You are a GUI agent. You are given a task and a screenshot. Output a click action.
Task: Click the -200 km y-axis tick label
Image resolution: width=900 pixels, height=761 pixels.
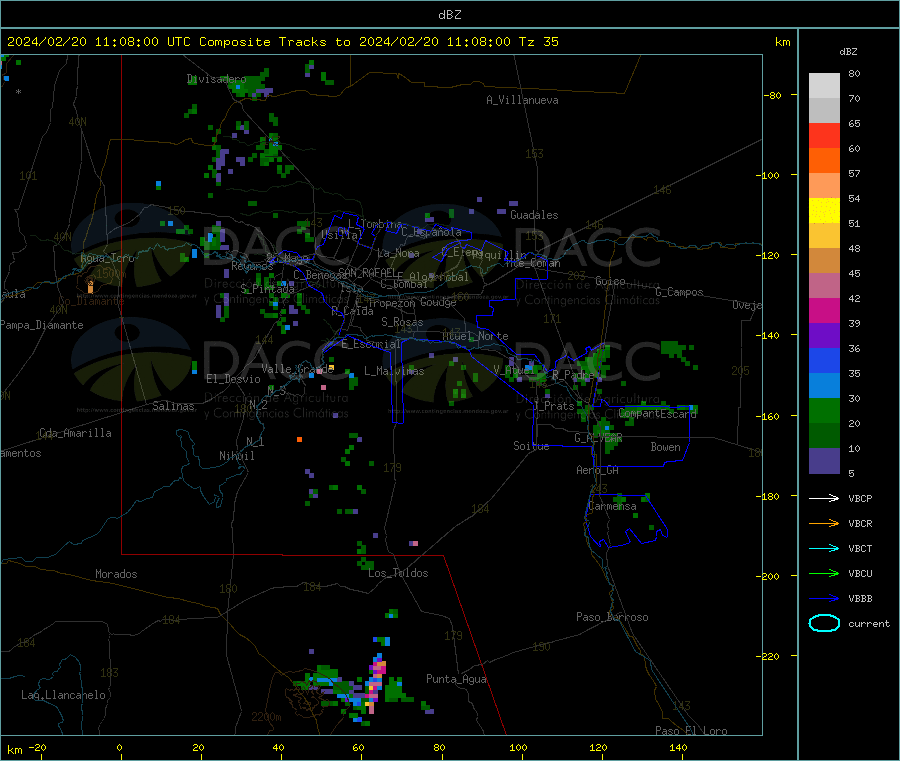[768, 576]
